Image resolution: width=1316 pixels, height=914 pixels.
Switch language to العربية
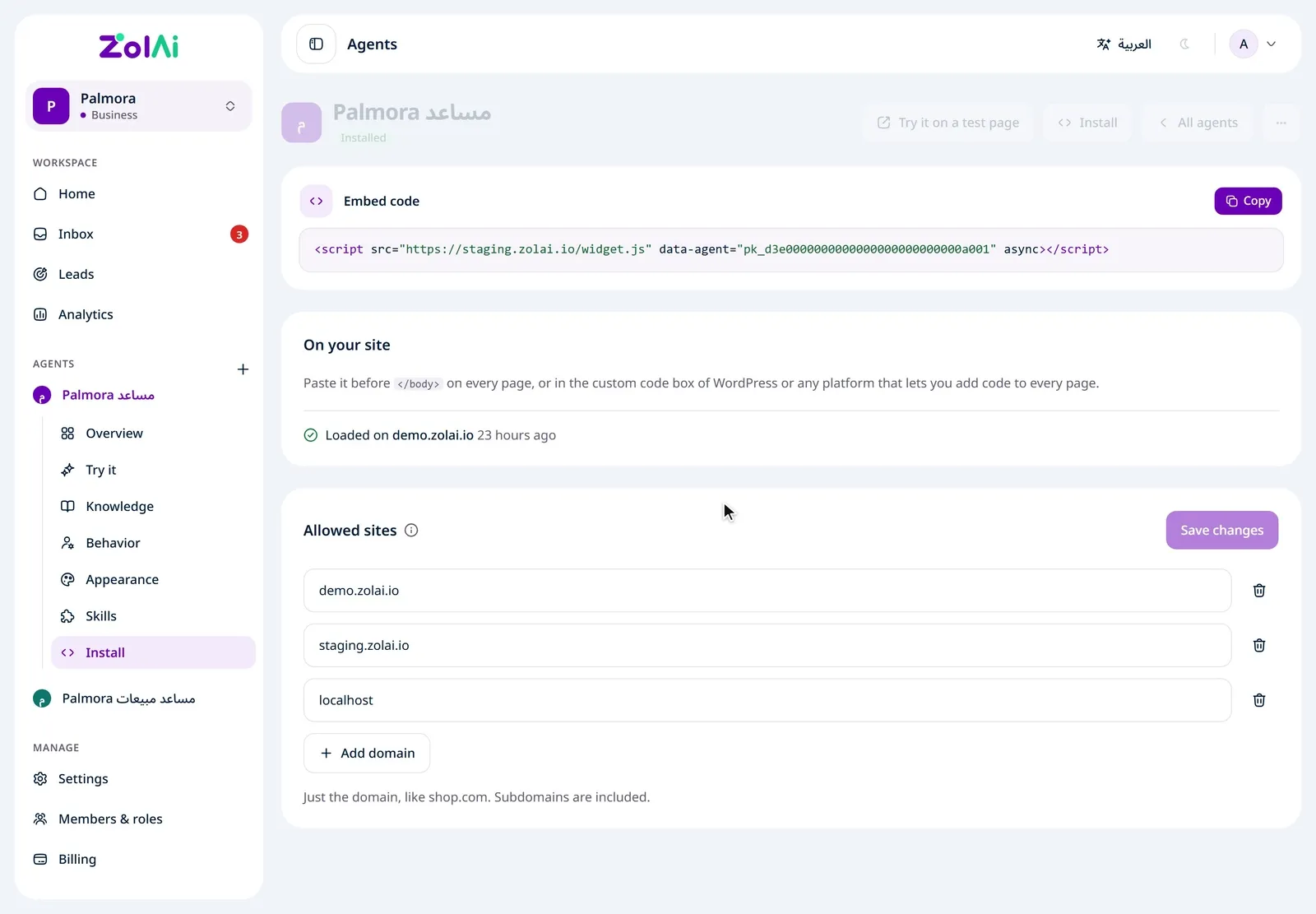tap(1124, 44)
